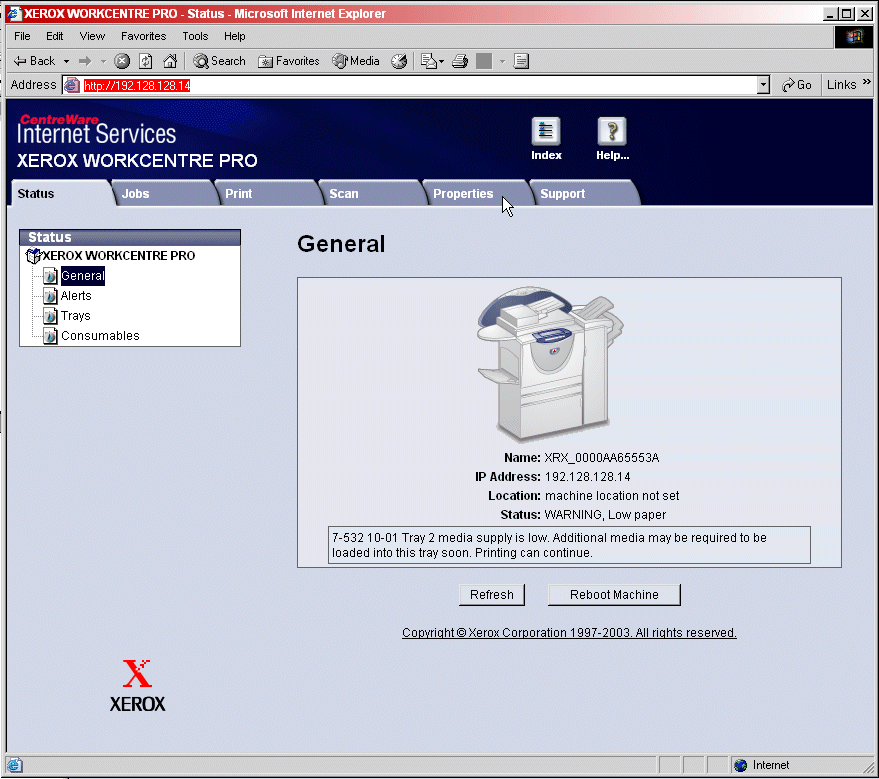
Task: Click the Mail icon in the toolbar
Action: coord(430,61)
